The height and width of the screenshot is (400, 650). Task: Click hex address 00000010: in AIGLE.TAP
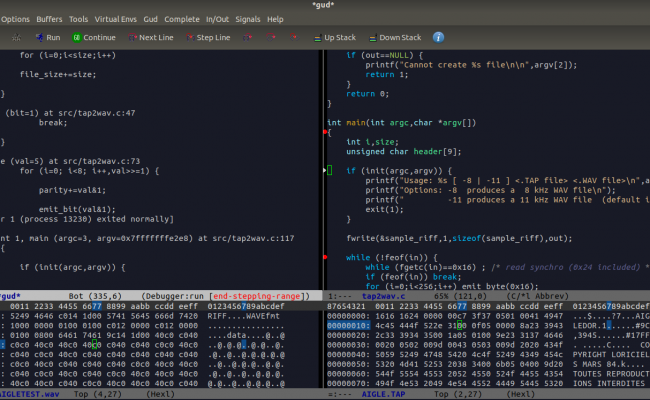click(348, 326)
